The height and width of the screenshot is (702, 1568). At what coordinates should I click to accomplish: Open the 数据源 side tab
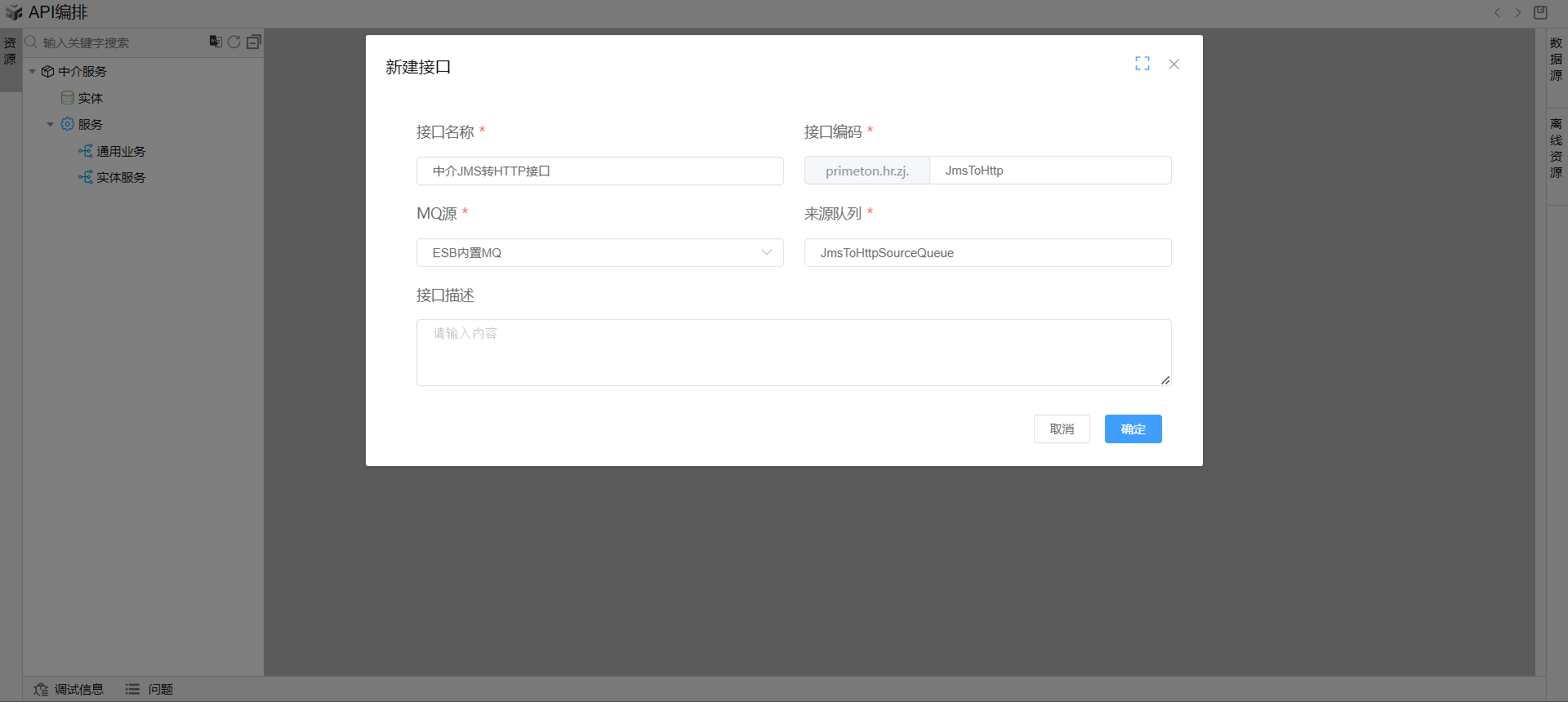[x=1556, y=59]
